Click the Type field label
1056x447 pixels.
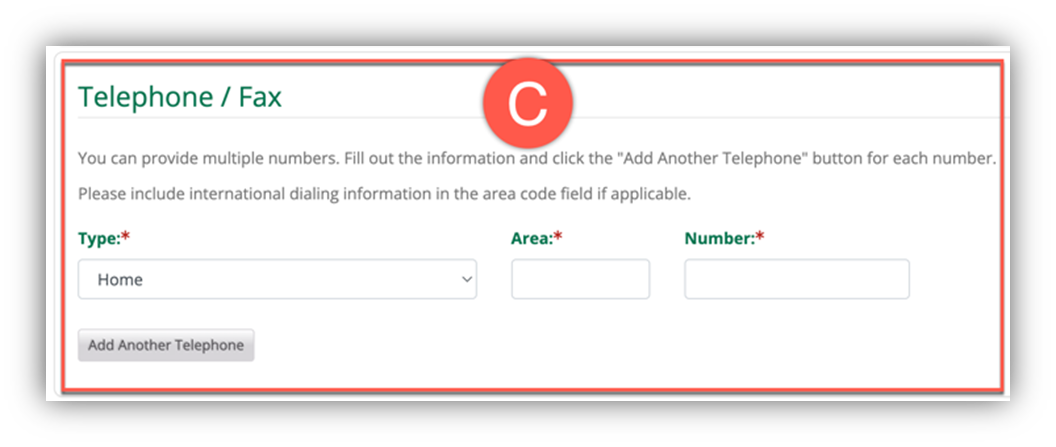click(98, 239)
